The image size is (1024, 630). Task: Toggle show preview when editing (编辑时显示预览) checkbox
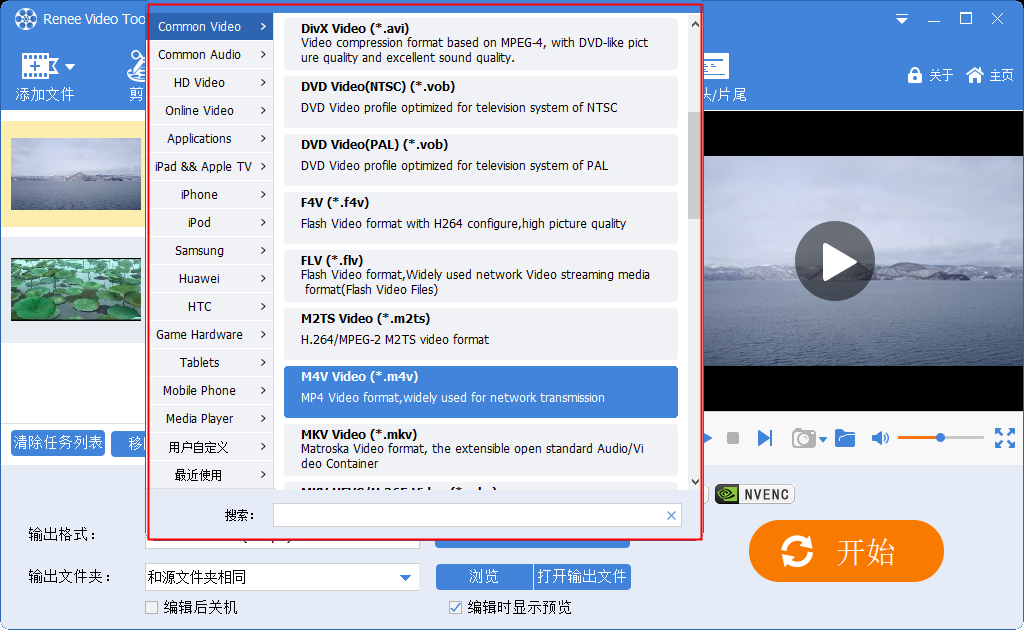tap(455, 608)
